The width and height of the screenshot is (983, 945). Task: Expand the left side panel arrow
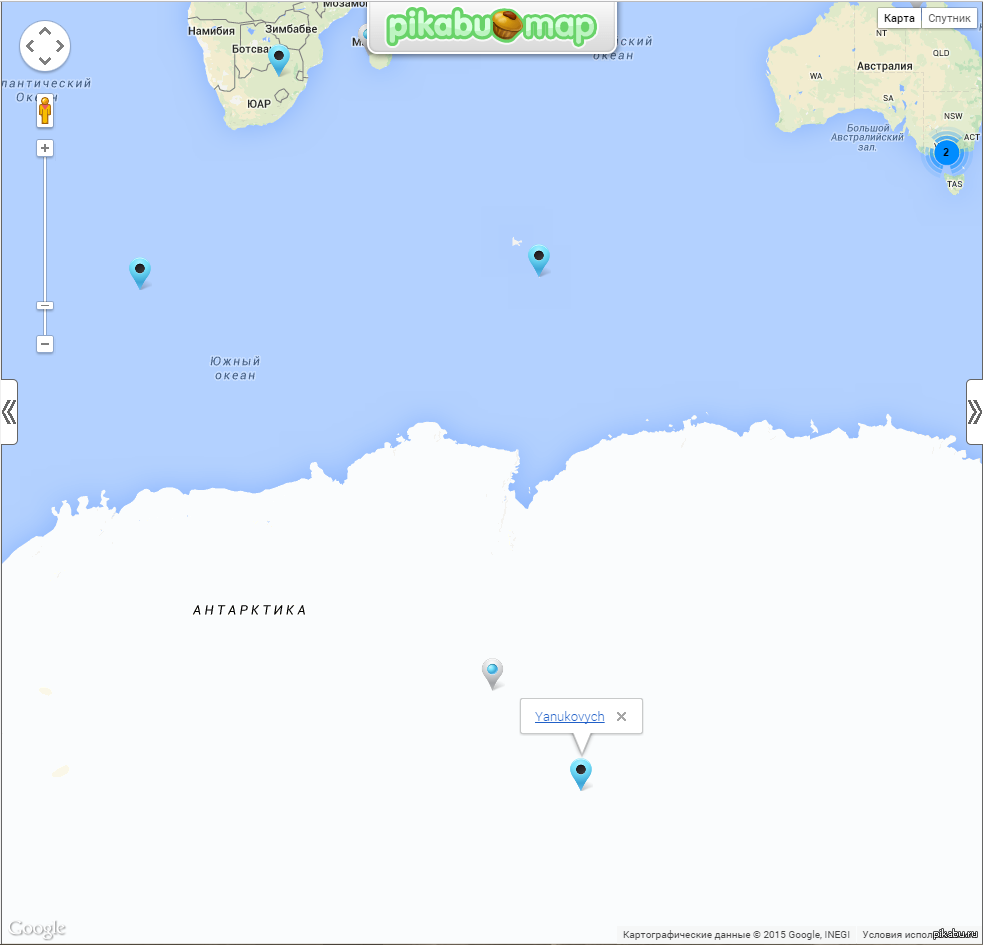9,411
